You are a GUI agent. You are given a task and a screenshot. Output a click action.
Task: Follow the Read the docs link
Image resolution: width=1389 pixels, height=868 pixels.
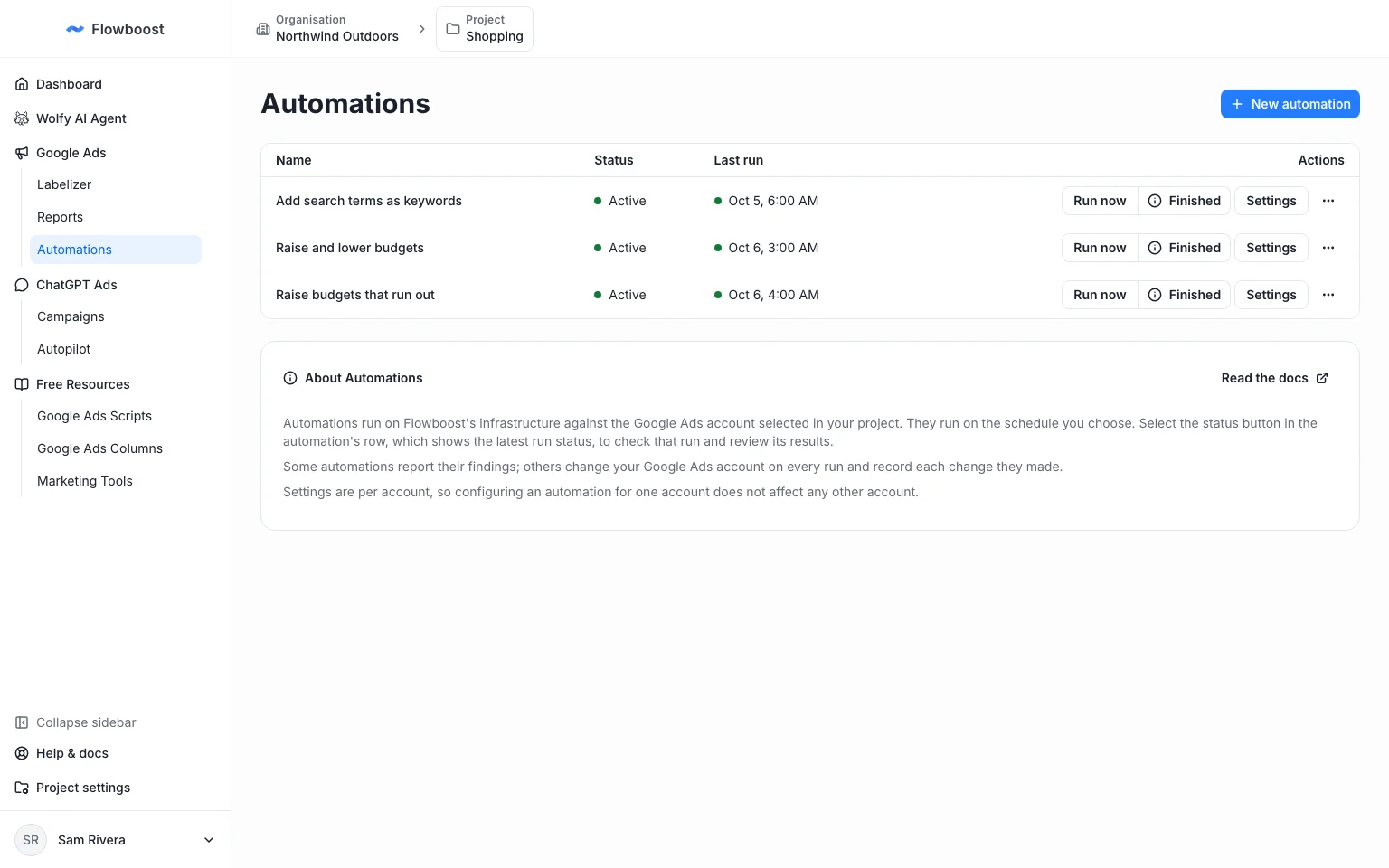pos(1274,378)
